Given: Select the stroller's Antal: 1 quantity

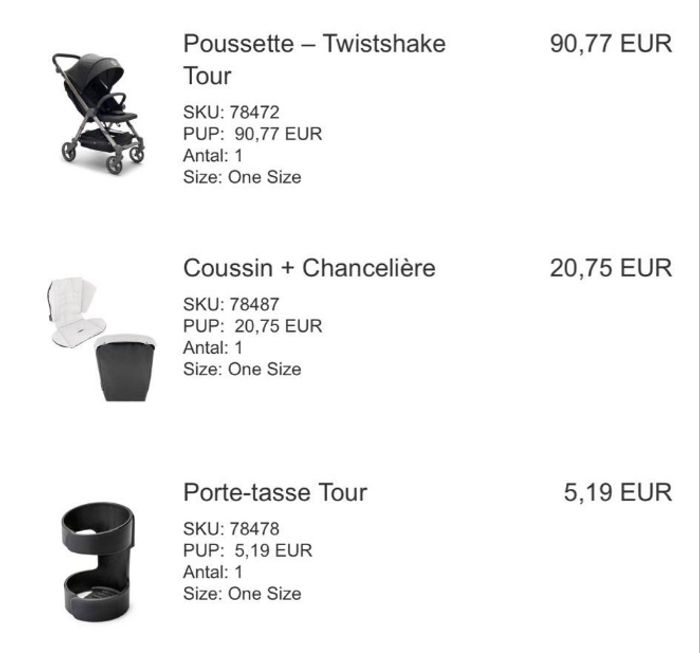Looking at the screenshot, I should click(x=213, y=155).
